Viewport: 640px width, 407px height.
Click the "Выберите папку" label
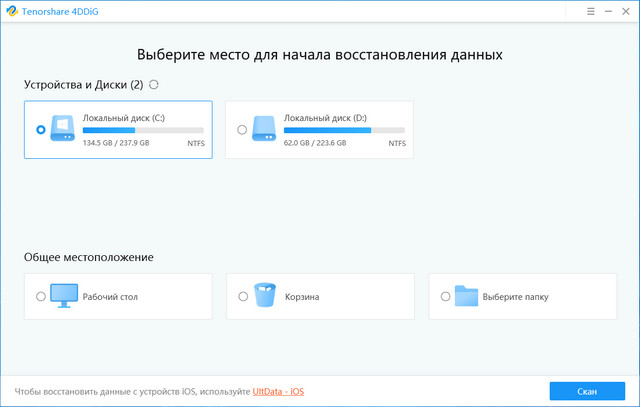tap(515, 297)
